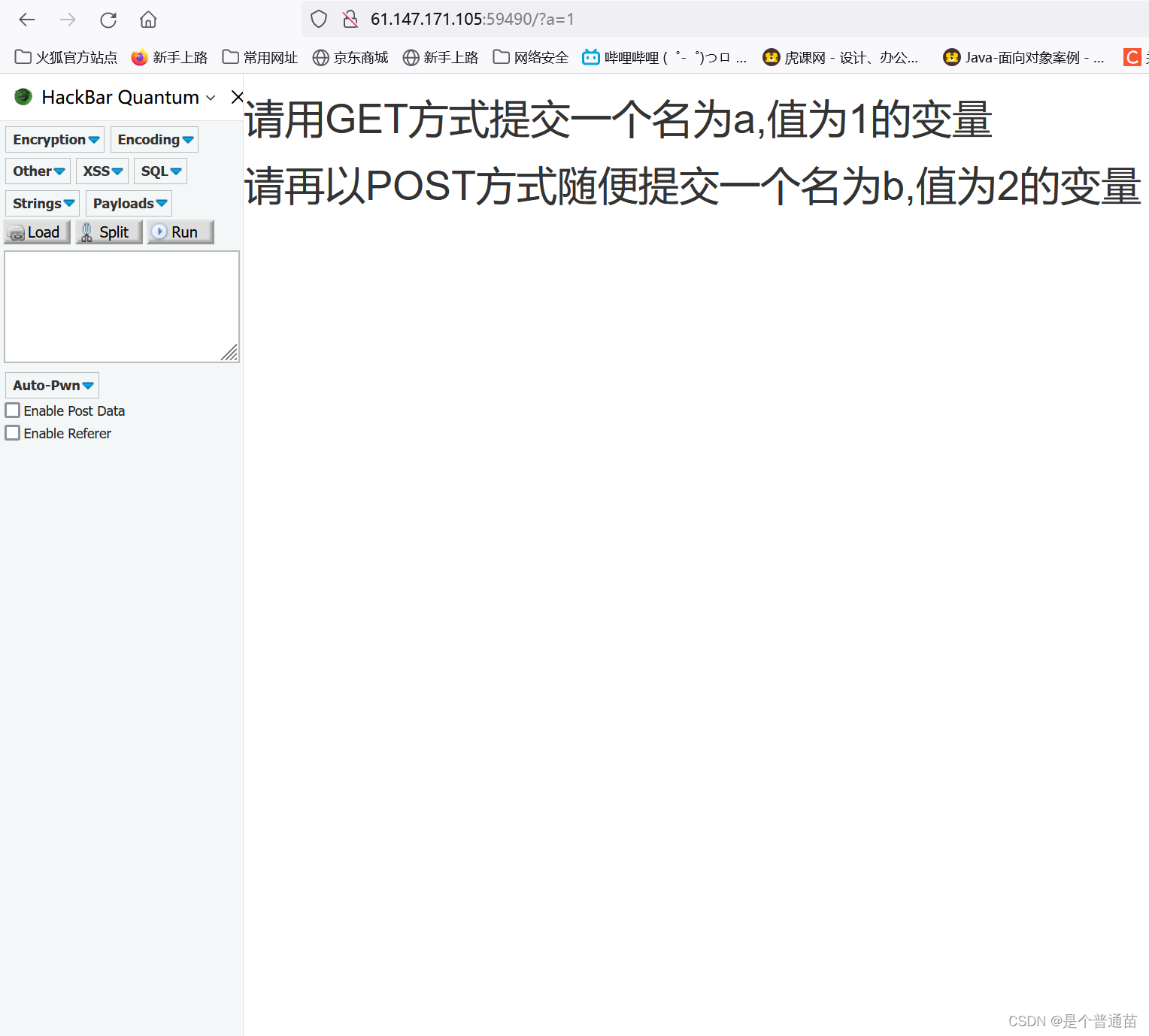This screenshot has width=1149, height=1036.
Task: Open the 京东商城 bookmark
Action: pyautogui.click(x=350, y=57)
